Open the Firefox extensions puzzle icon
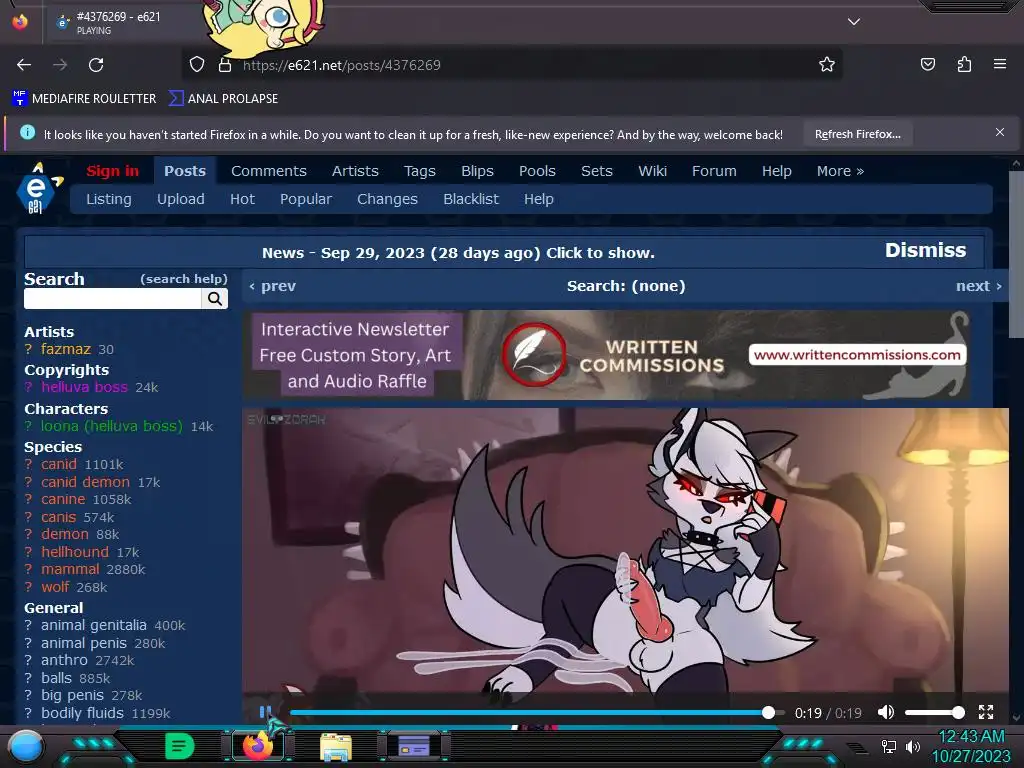1024x768 pixels. click(964, 64)
